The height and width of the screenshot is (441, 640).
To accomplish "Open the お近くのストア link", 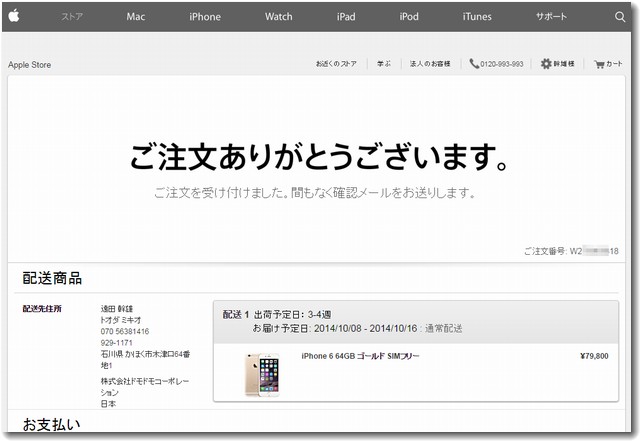I will 336,64.
